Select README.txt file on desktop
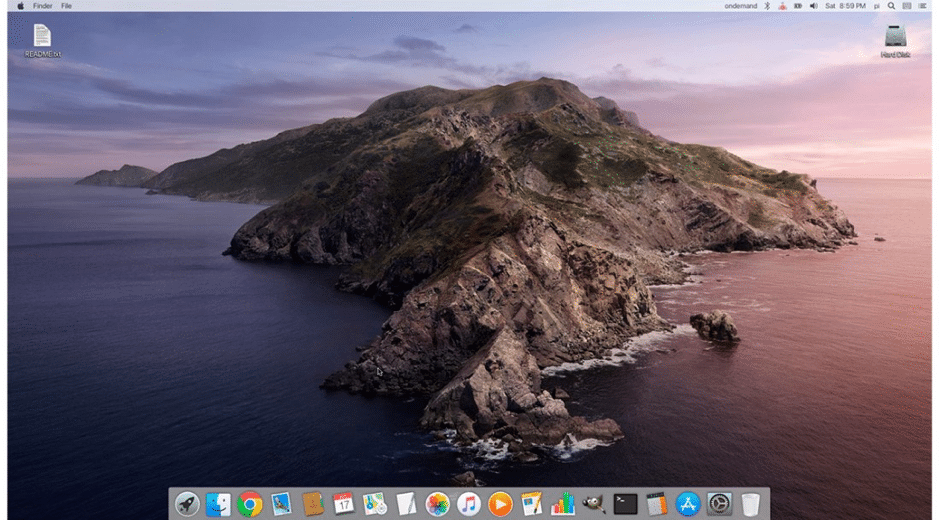This screenshot has height=520, width=939. [x=43, y=40]
